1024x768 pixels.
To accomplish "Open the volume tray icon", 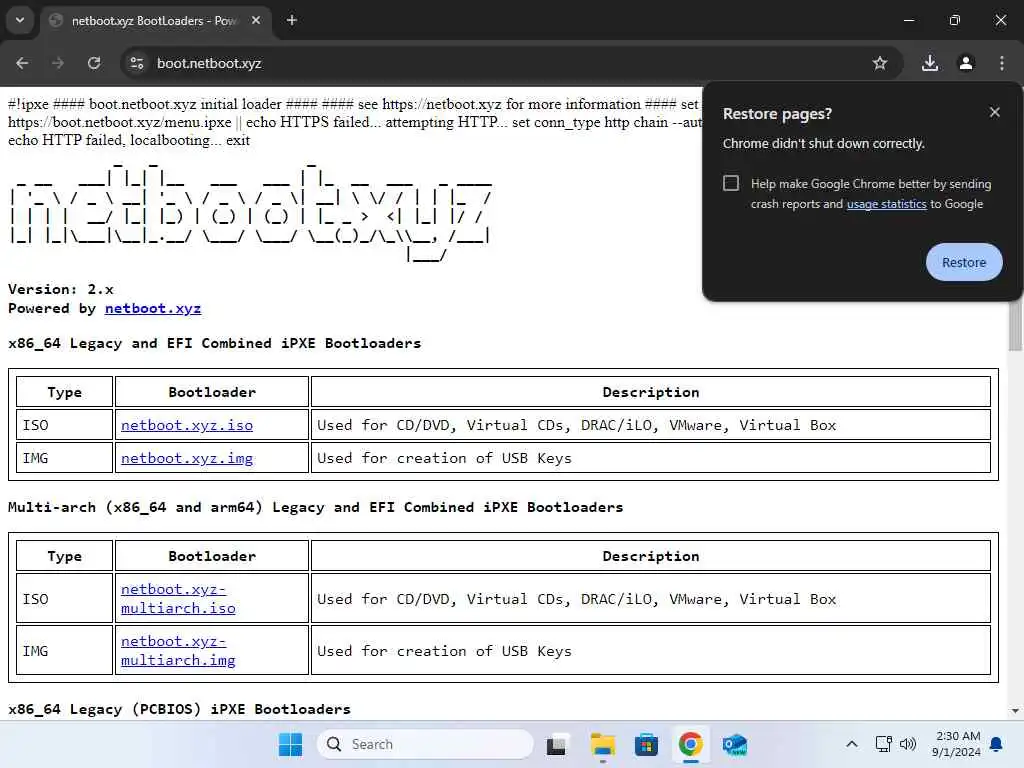I will tap(908, 744).
